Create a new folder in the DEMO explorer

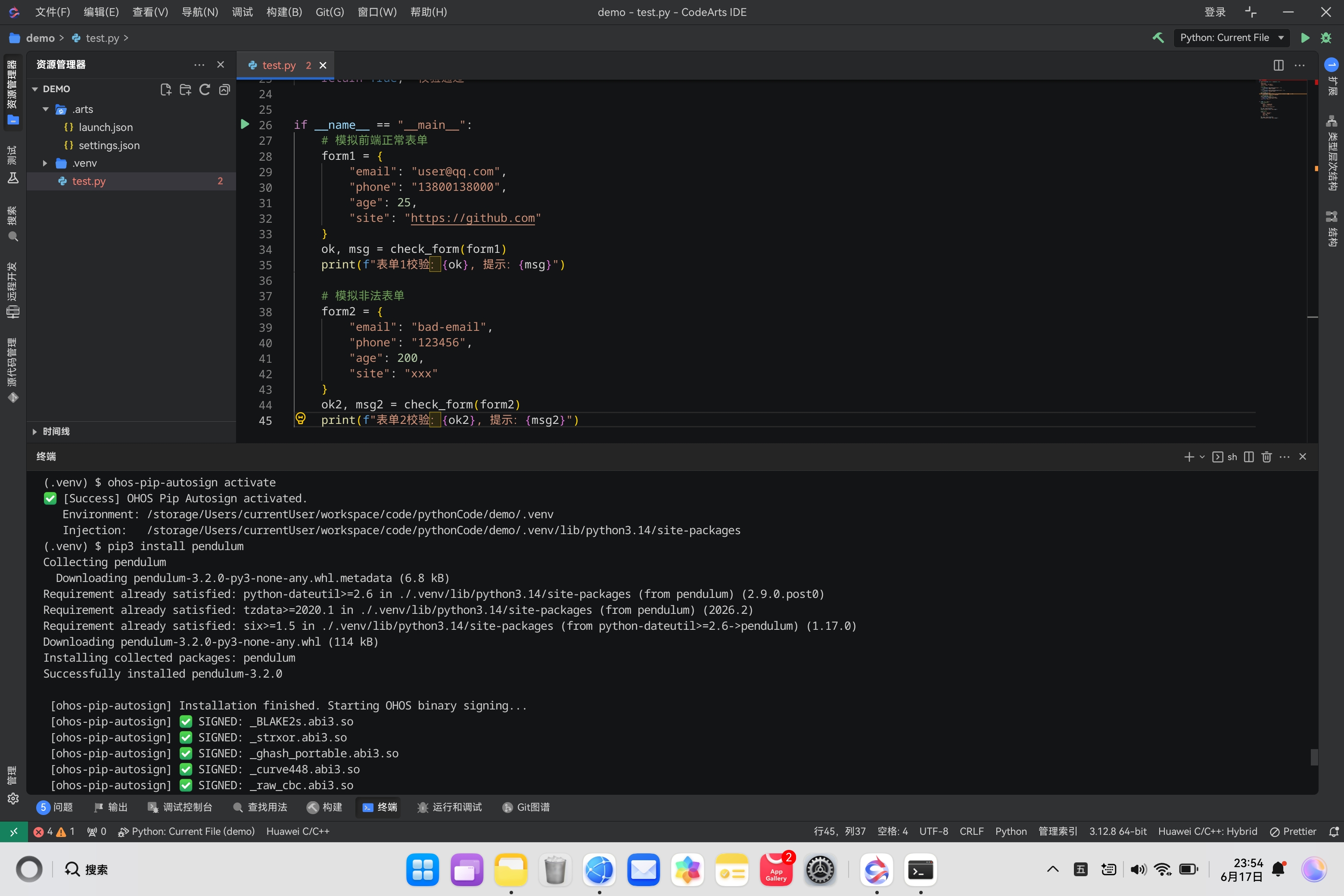point(185,89)
